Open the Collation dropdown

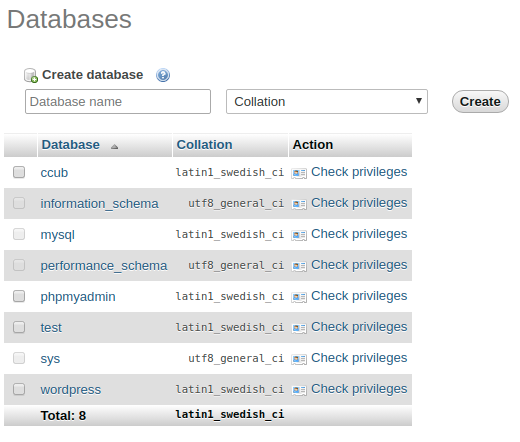pos(327,102)
